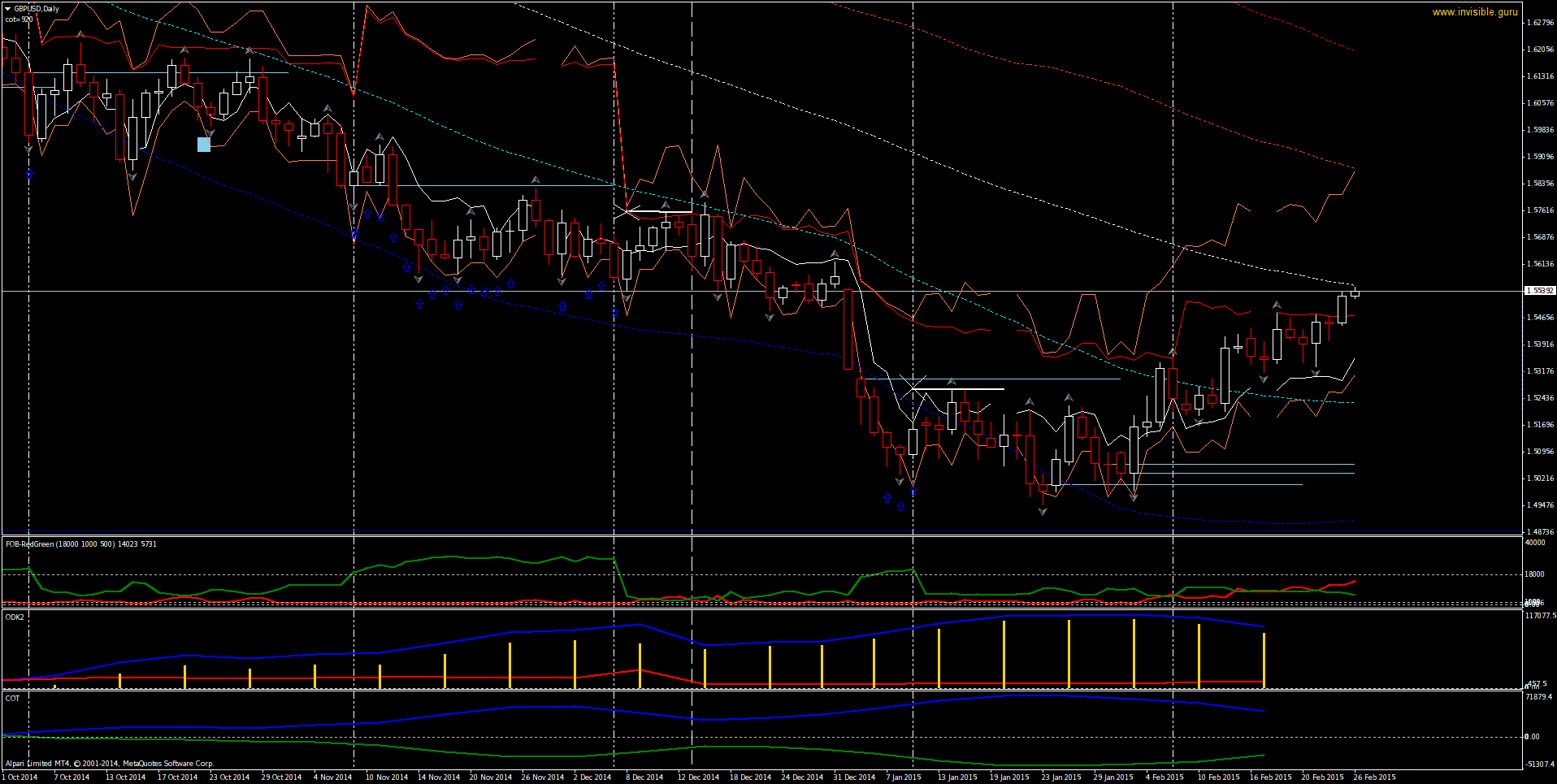The width and height of the screenshot is (1557, 784).
Task: Click the Alpari Limited MT4 copyright text
Action: pos(110,764)
